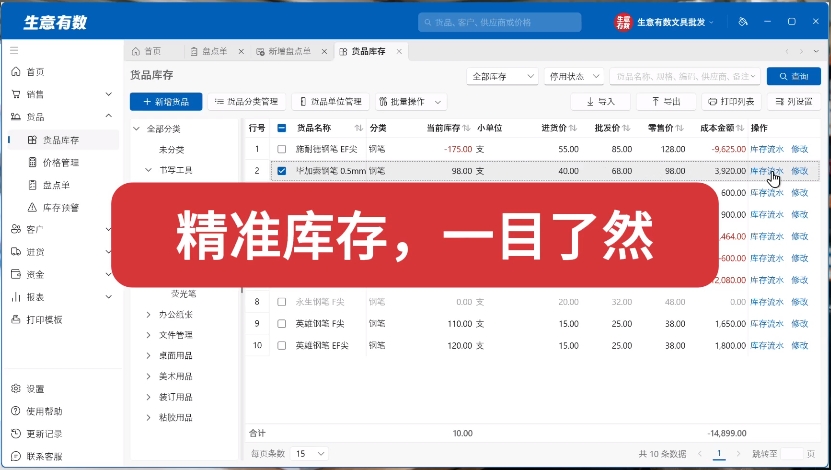
Task: Check the row 8 永生钢笔 F尖 checkbox
Action: 281,302
